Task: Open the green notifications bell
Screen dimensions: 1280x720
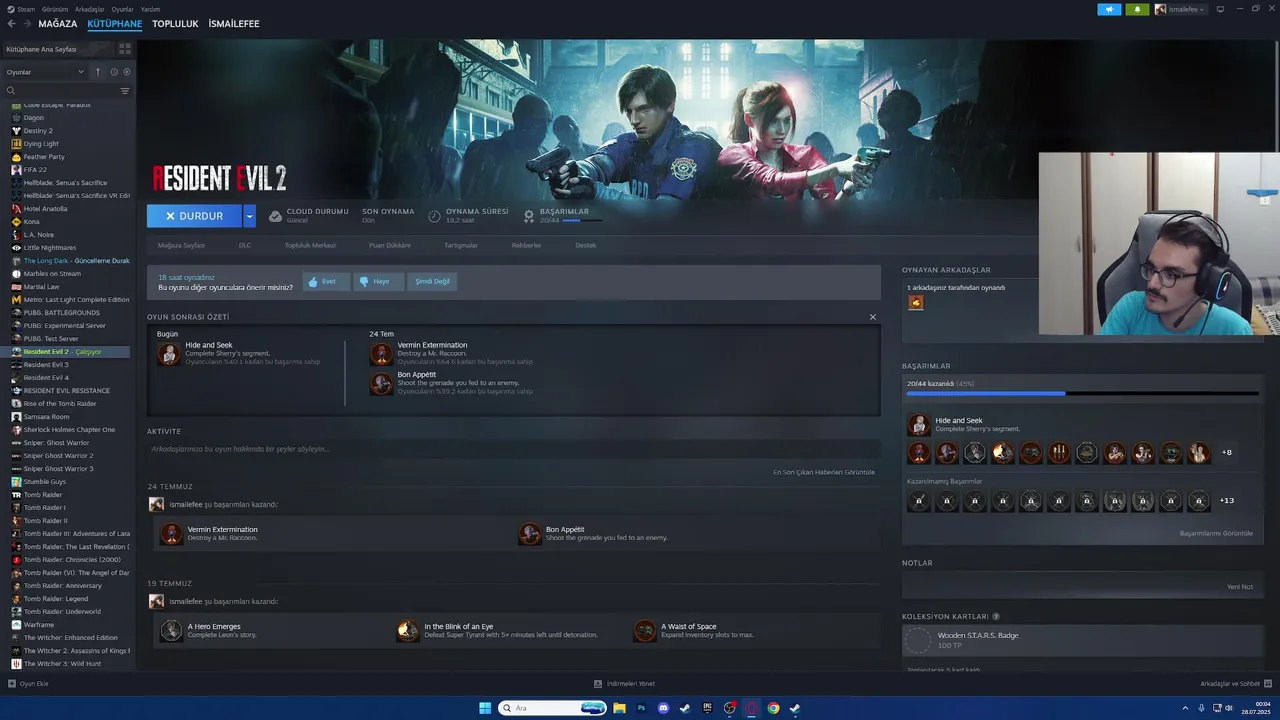Action: pos(1137,9)
